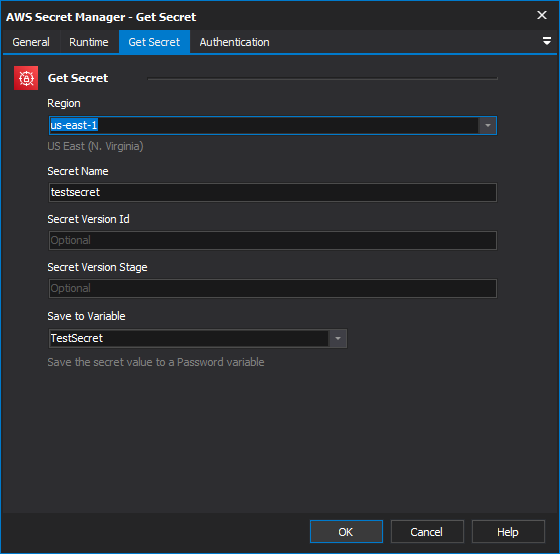Click the 'US East (N. Virginia)' hint text
The width and height of the screenshot is (560, 554).
(x=95, y=146)
